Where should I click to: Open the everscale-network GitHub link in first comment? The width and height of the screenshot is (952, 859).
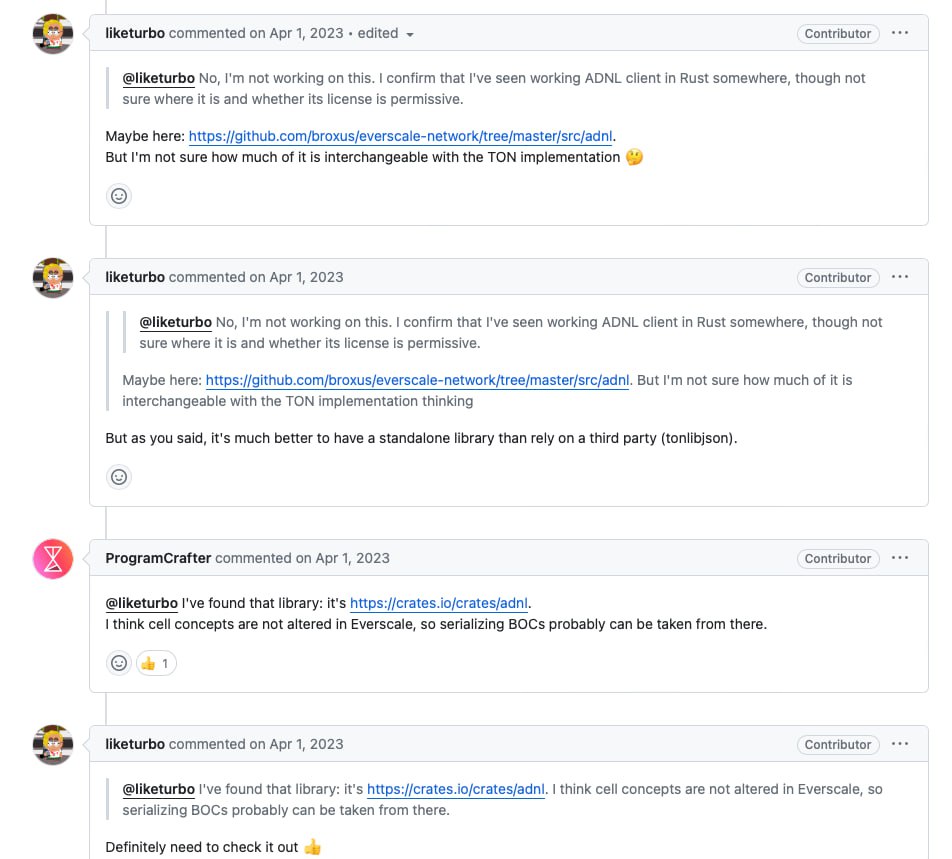tap(400, 136)
